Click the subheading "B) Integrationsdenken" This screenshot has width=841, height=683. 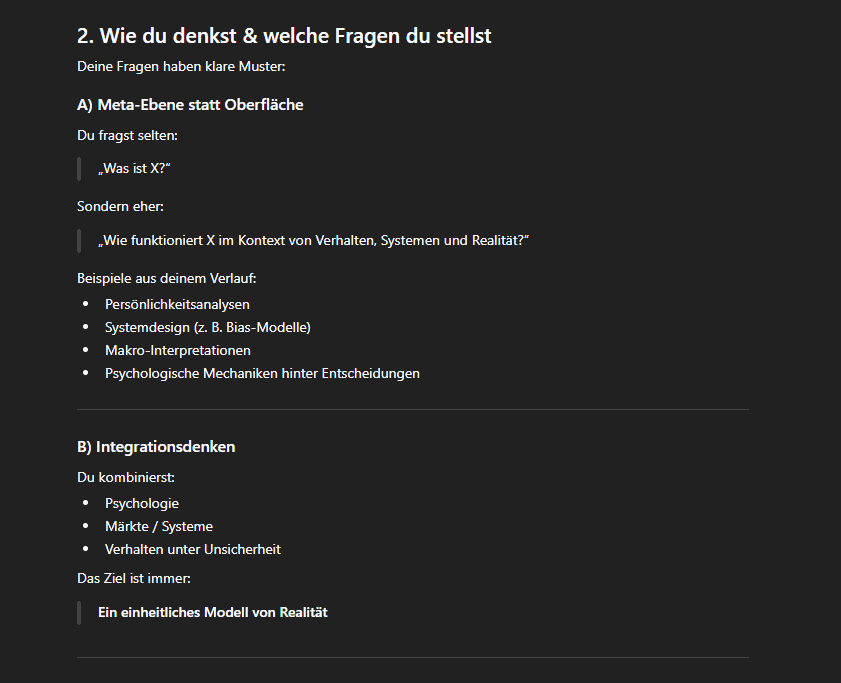pyautogui.click(x=156, y=446)
